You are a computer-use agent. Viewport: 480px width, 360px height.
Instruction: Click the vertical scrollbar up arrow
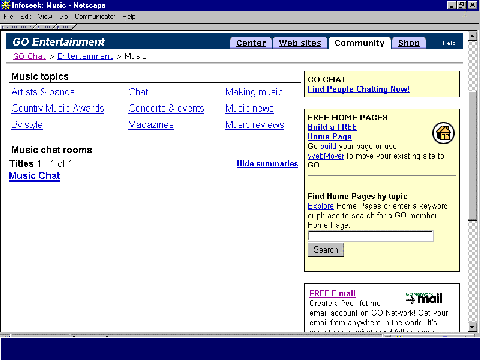pyautogui.click(x=472, y=36)
